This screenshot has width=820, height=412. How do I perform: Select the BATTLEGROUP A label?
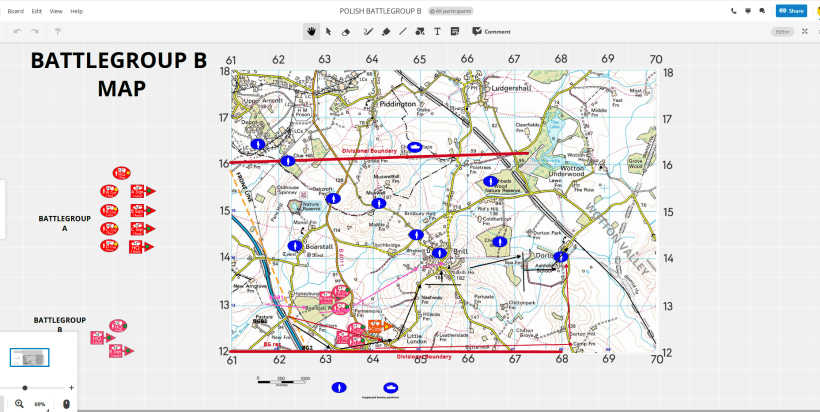tap(64, 223)
